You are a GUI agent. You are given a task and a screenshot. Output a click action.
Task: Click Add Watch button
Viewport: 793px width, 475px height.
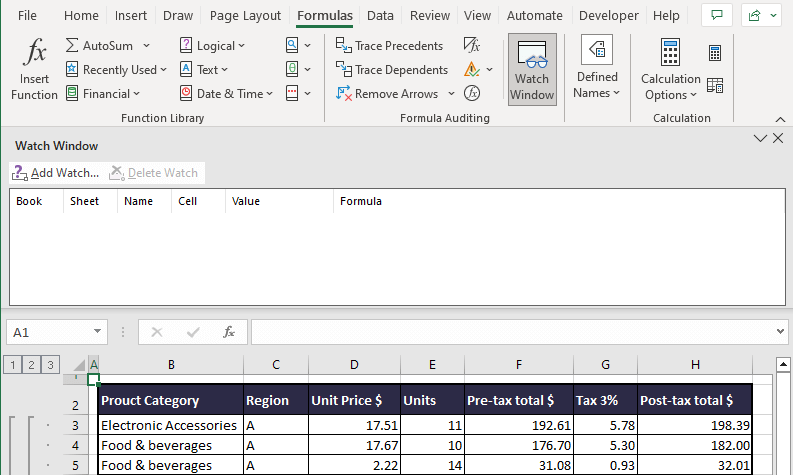(x=56, y=173)
